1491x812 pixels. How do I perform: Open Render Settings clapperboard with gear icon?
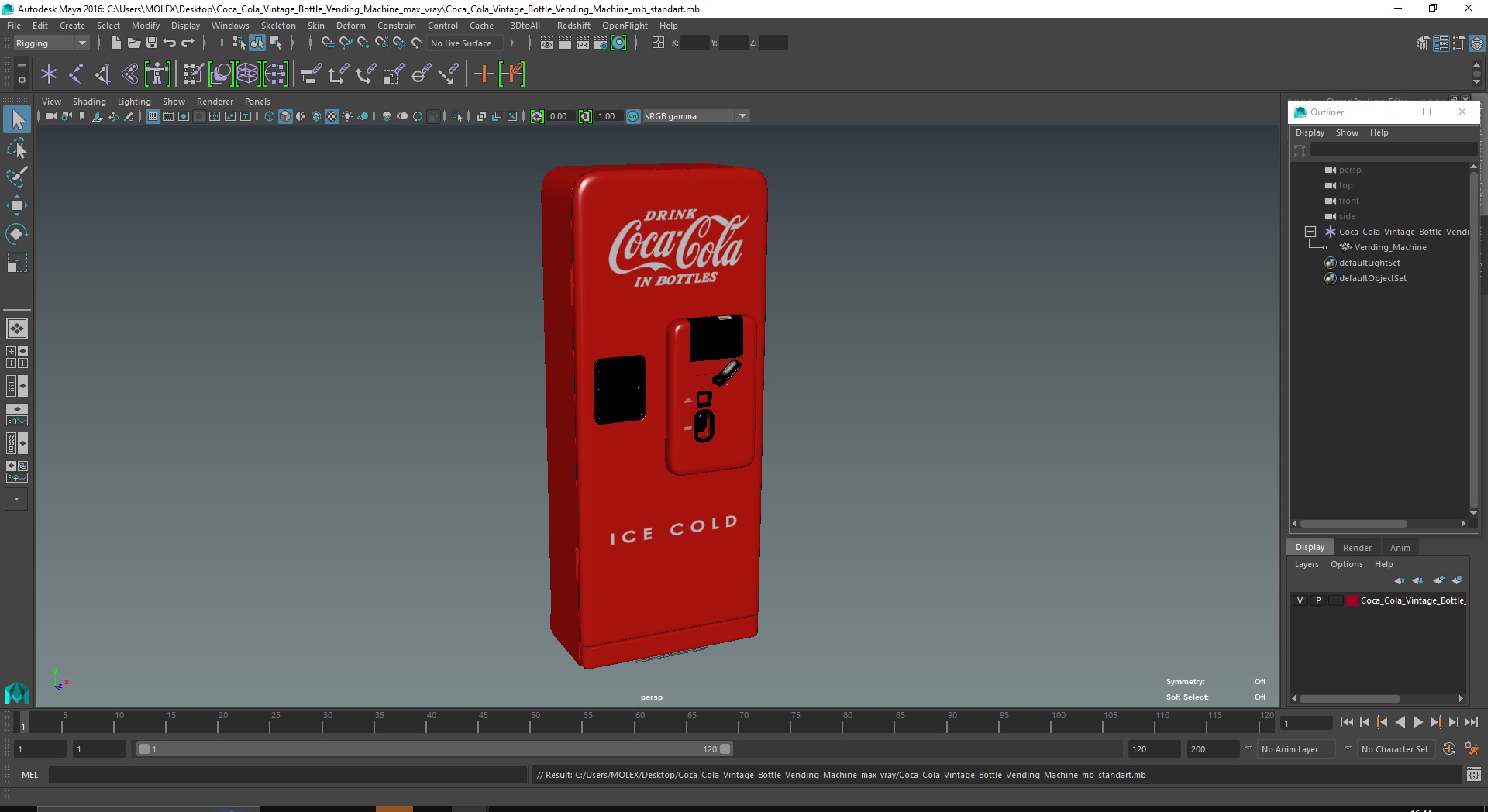(601, 43)
